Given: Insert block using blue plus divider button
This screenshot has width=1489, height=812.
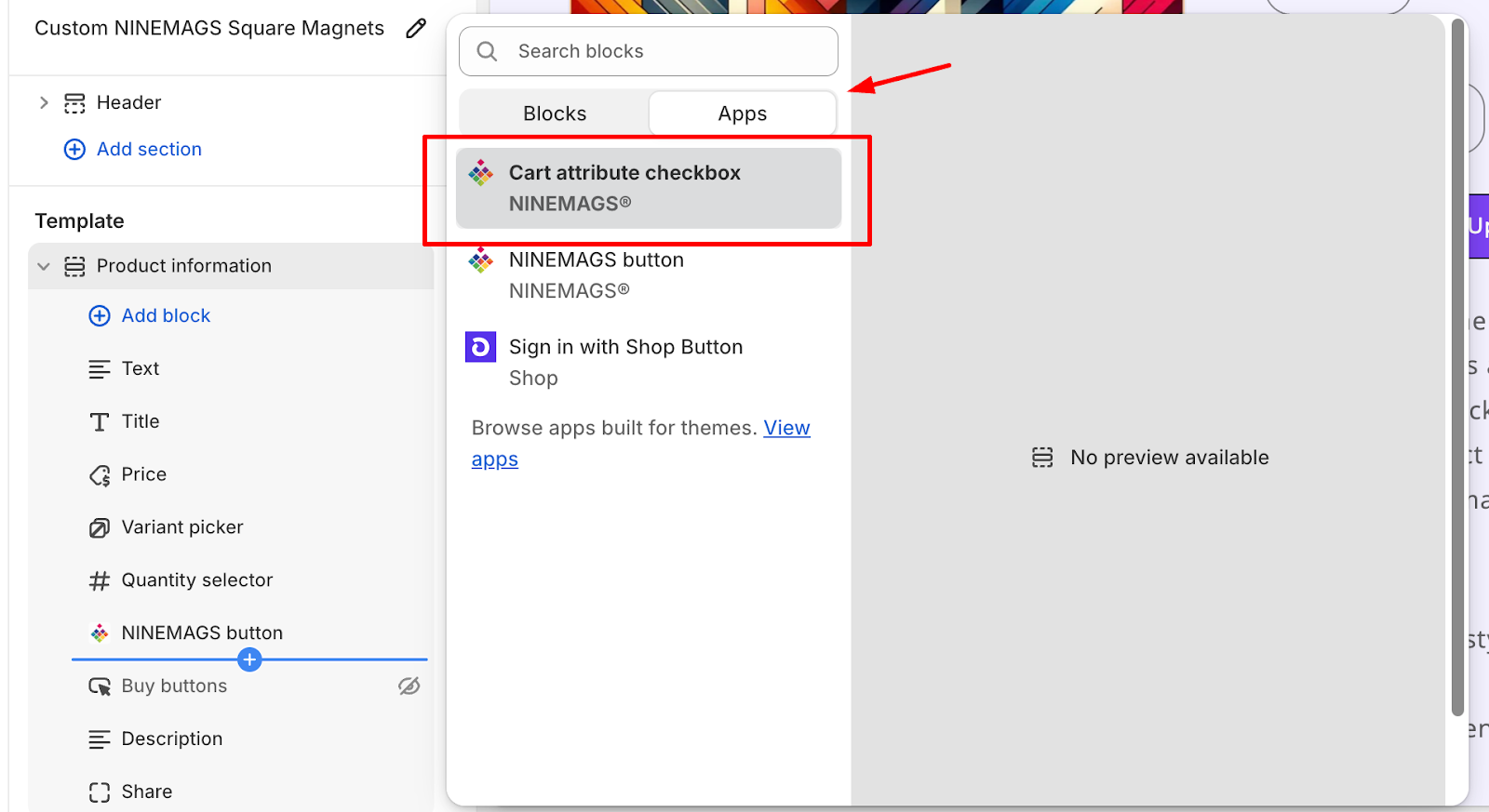Looking at the screenshot, I should click(x=249, y=660).
